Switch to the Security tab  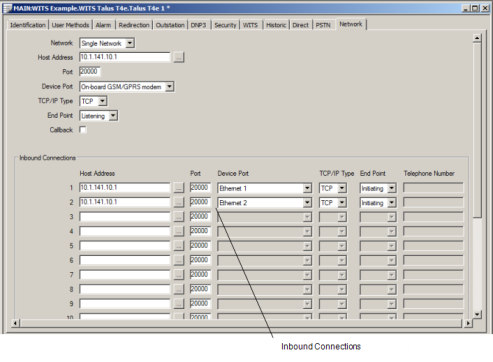(x=225, y=25)
